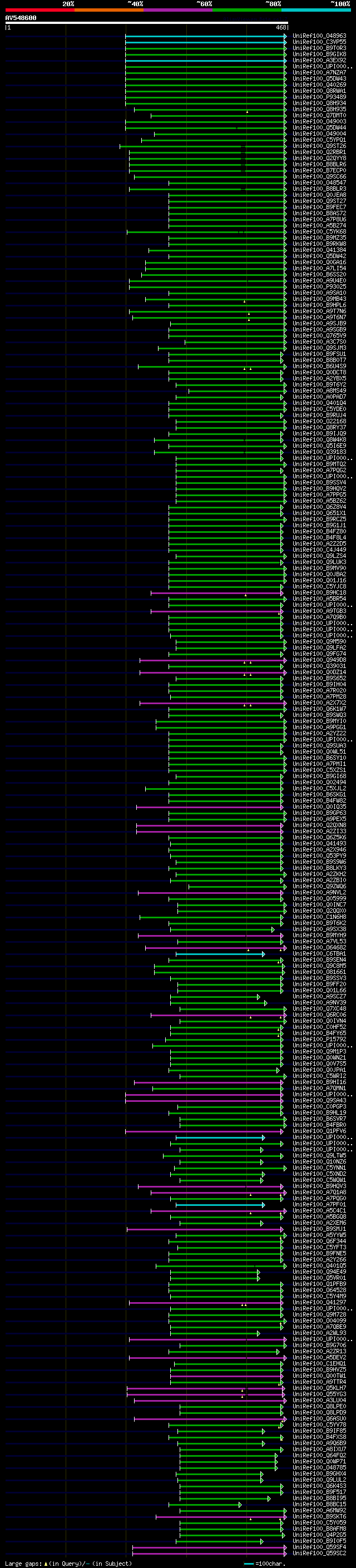356x1568 pixels.
Task: Click the red ~20% identity legend bar
Action: (x=39, y=10)
